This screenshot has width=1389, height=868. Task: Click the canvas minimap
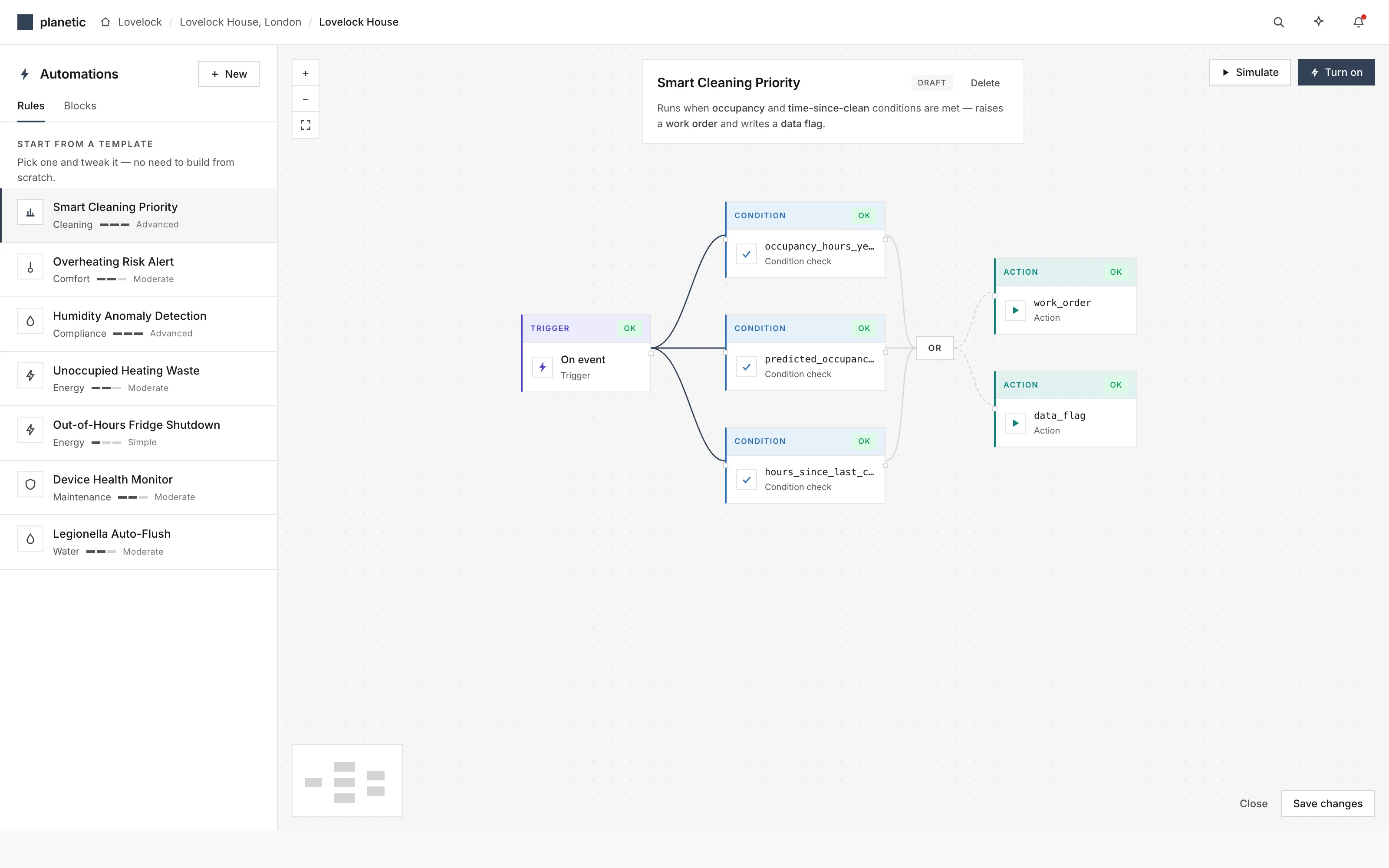click(x=347, y=780)
